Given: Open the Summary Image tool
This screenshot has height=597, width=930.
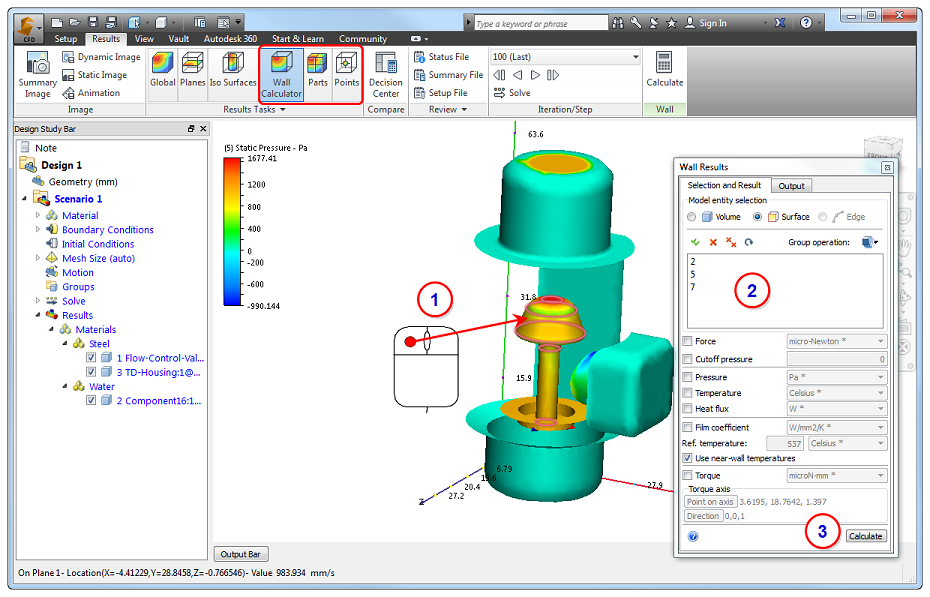Looking at the screenshot, I should coord(37,75).
